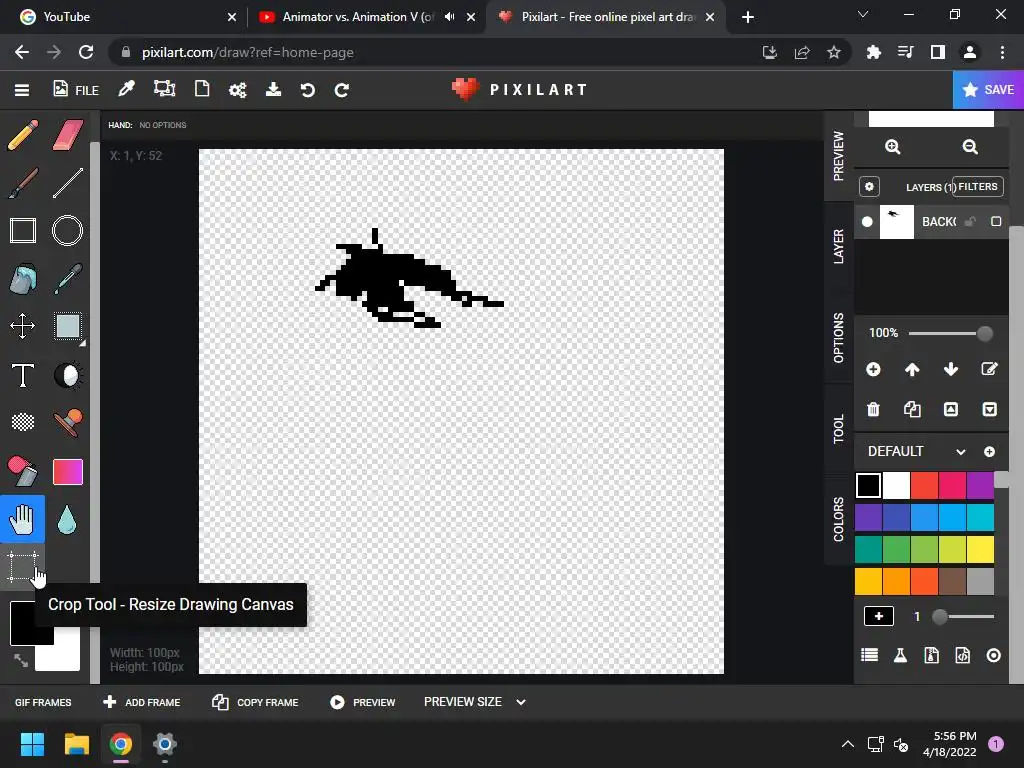Open the Chrome tab search chevron

point(863,14)
